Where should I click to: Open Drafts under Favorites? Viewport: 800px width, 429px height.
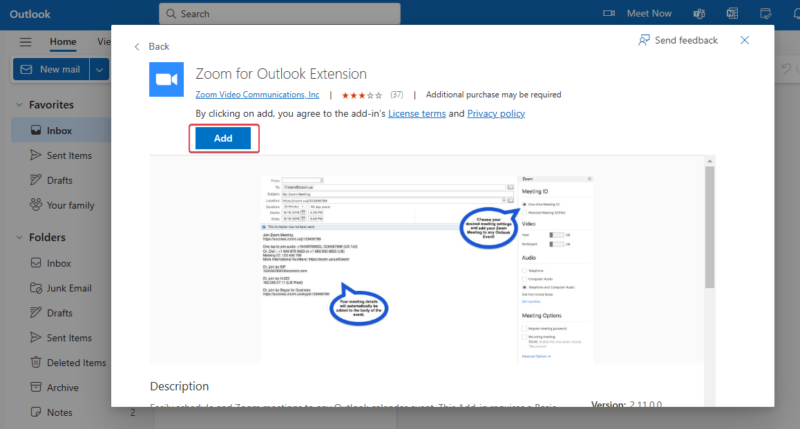(61, 181)
